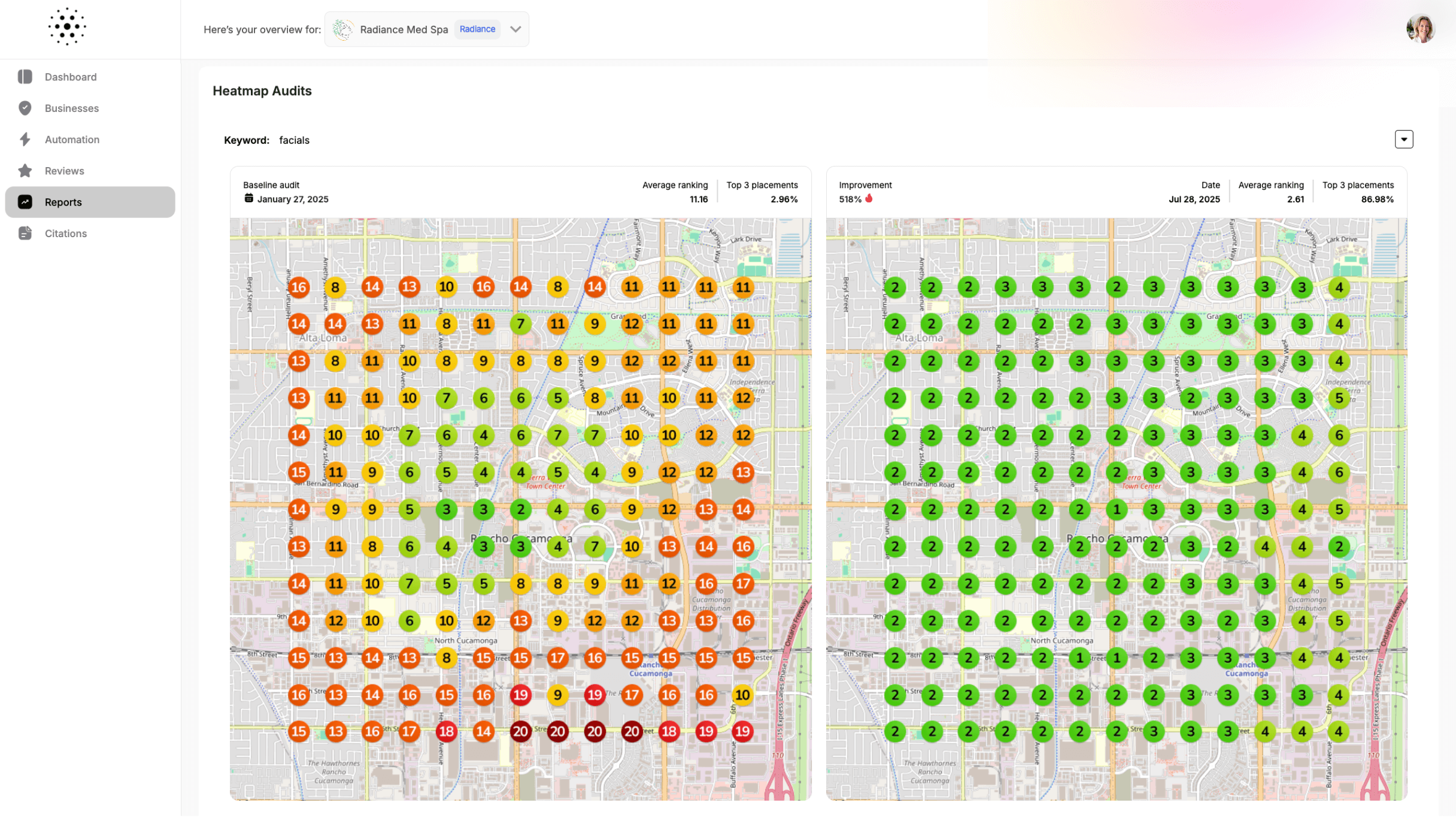Click the Radiance tag badge
Screen dimensions: 1456x824
tap(477, 29)
